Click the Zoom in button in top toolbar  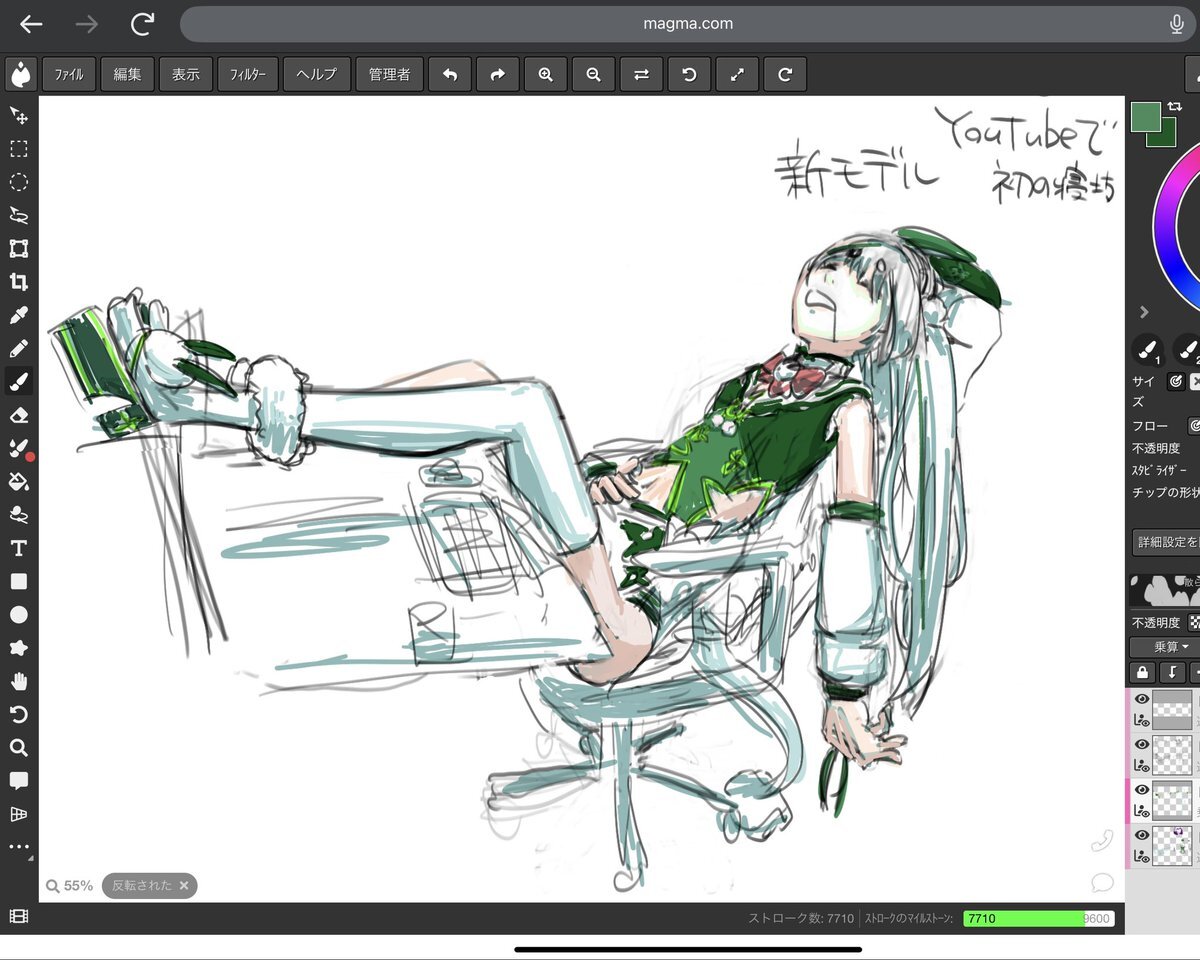point(545,74)
